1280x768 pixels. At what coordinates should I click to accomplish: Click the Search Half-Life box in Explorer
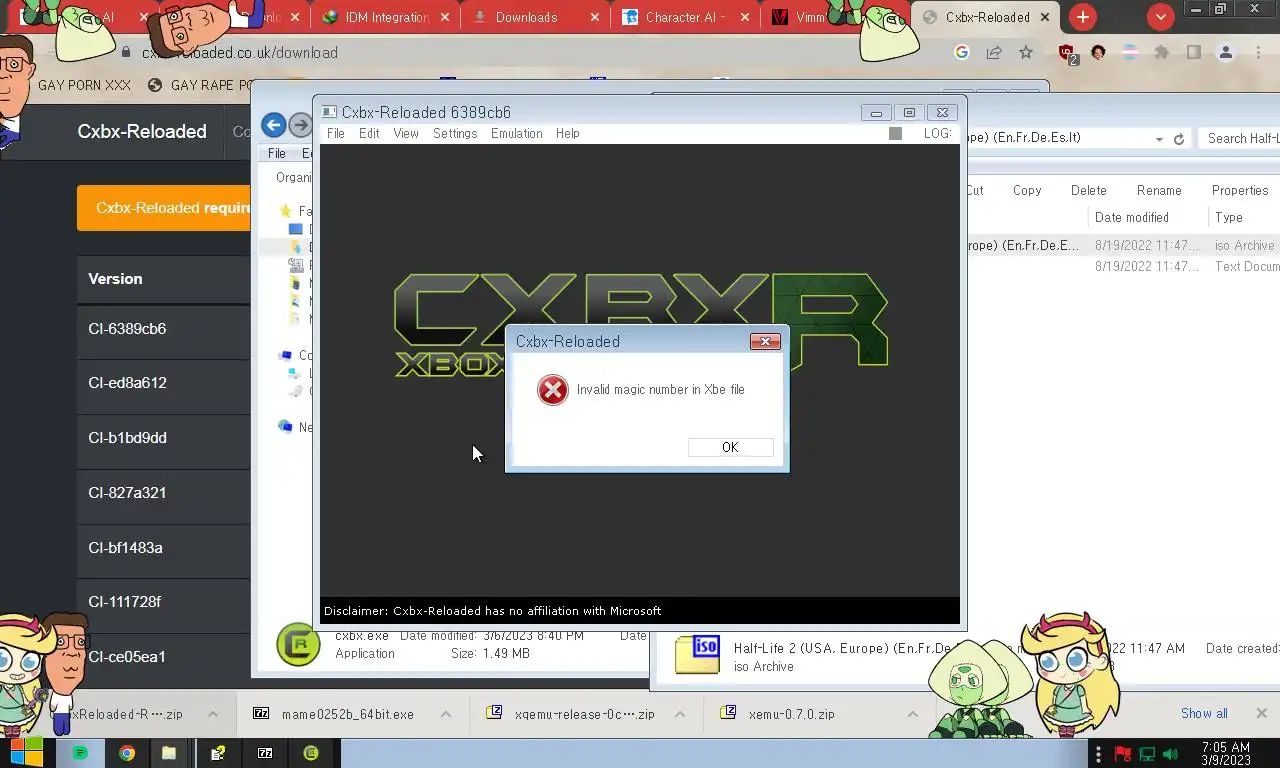(x=1239, y=139)
